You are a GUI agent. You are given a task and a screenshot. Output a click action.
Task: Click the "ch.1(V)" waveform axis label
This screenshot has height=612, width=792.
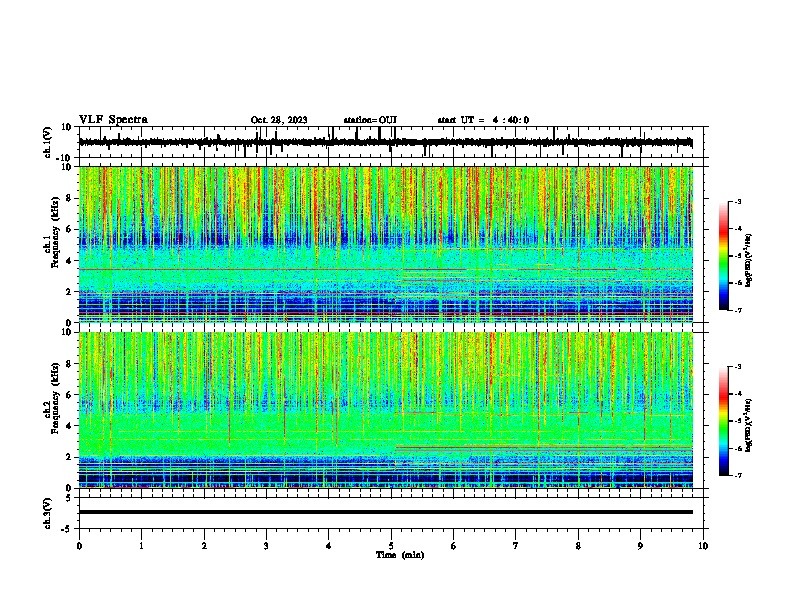coord(48,142)
